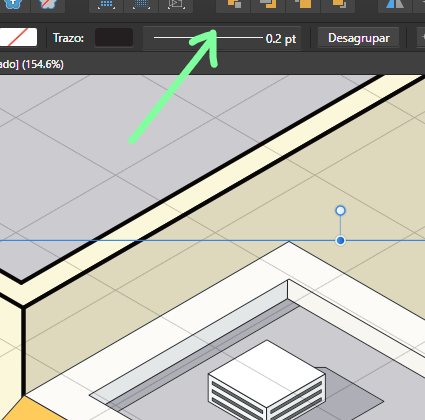Toggle Move by Whole Pixels icon
Image resolution: width=425 pixels, height=420 pixels.
(141, 5)
